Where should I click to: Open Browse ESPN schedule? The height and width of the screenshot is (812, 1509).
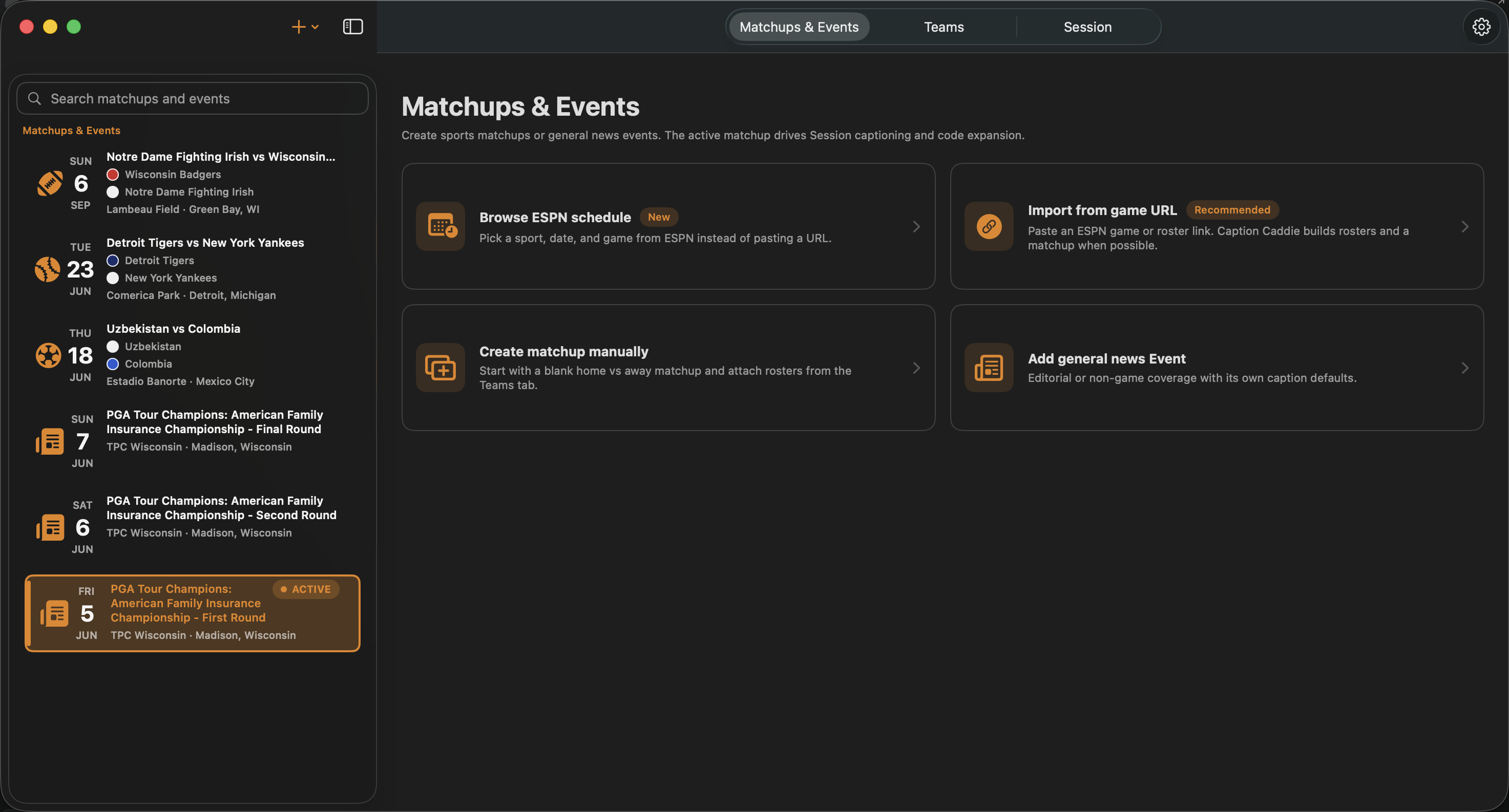(x=668, y=226)
